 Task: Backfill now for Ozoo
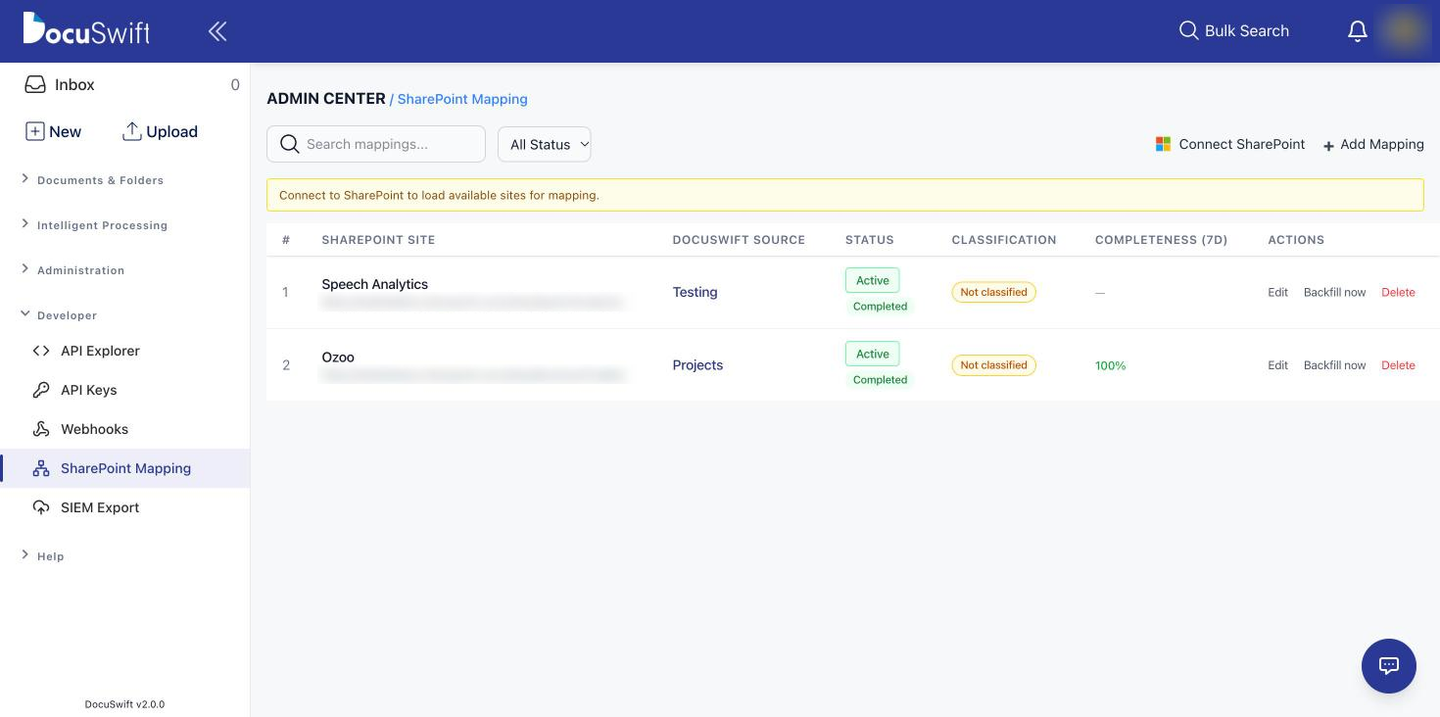click(1335, 365)
